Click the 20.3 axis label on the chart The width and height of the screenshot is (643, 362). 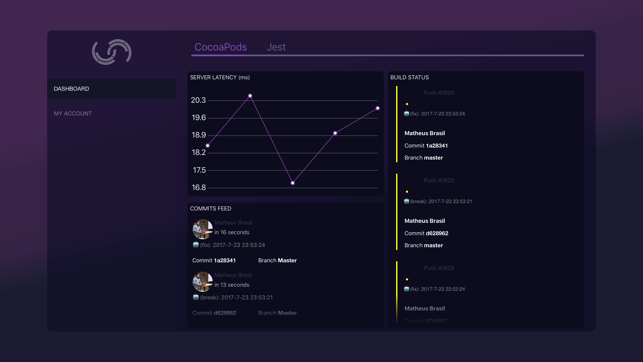[198, 100]
